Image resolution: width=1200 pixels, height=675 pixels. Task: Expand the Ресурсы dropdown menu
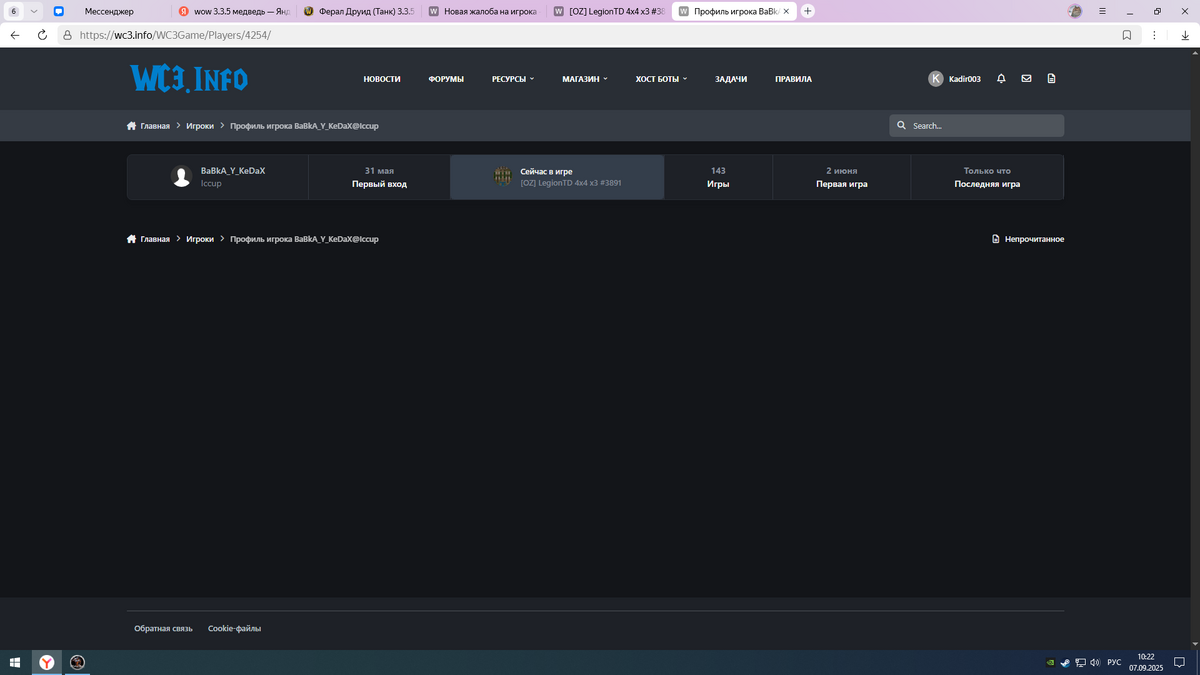512,79
